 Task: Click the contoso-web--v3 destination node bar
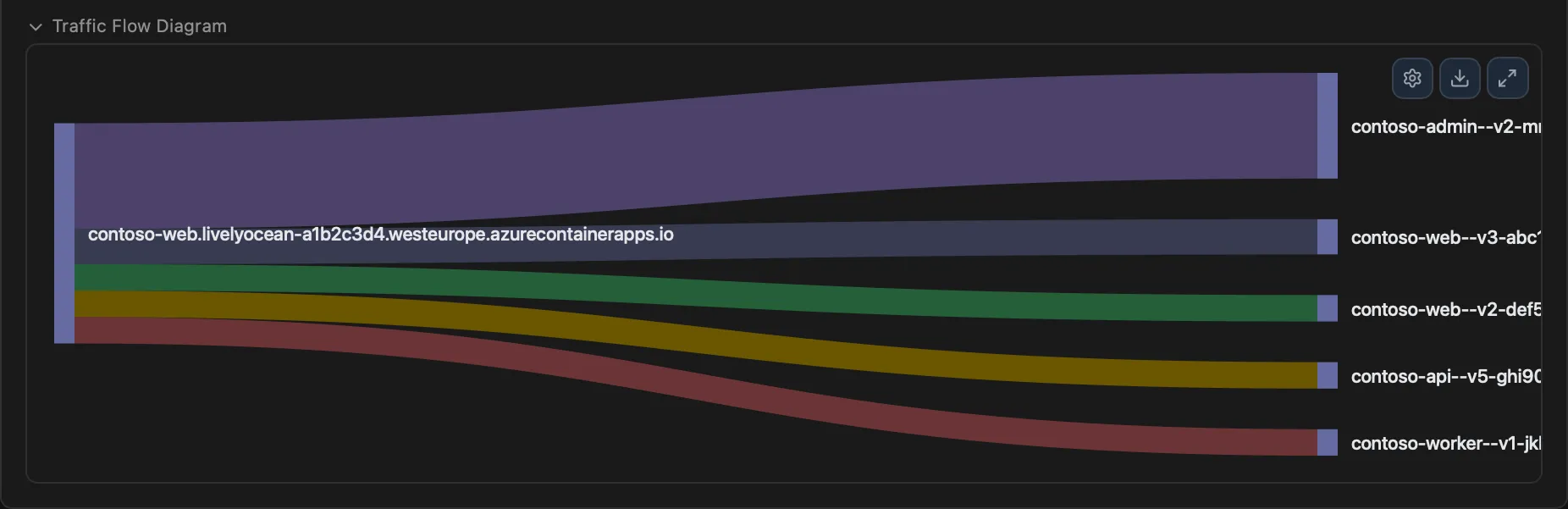pyautogui.click(x=1327, y=236)
